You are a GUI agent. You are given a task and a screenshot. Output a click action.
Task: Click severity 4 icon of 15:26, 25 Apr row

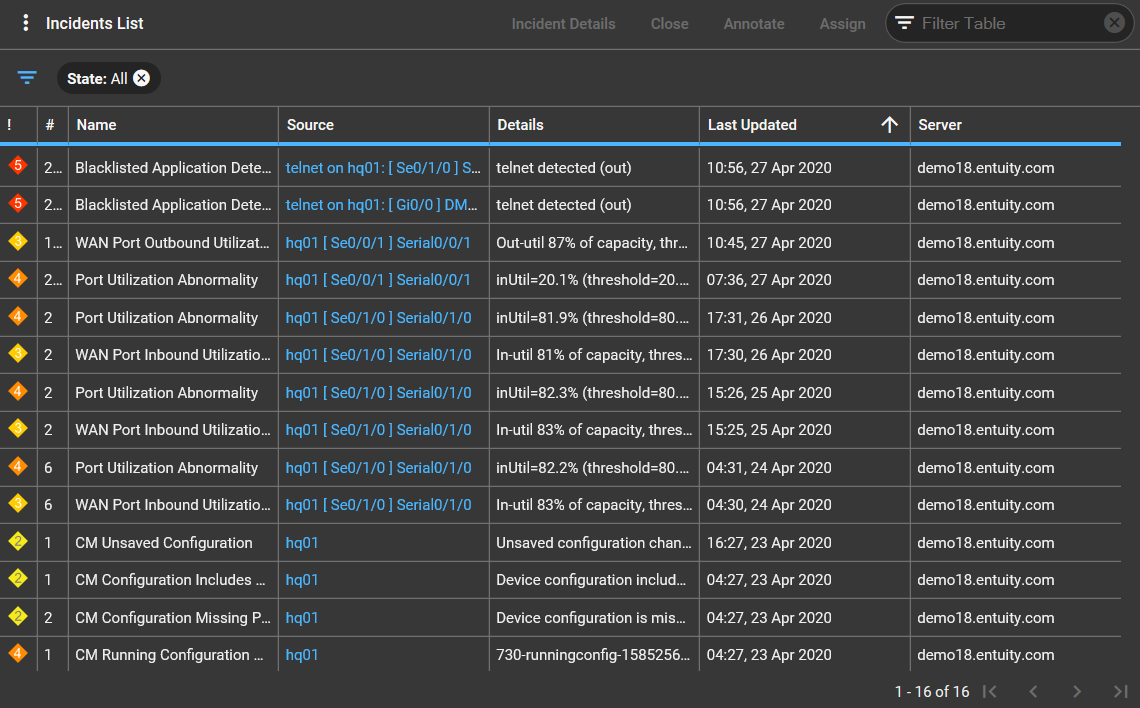pyautogui.click(x=18, y=391)
